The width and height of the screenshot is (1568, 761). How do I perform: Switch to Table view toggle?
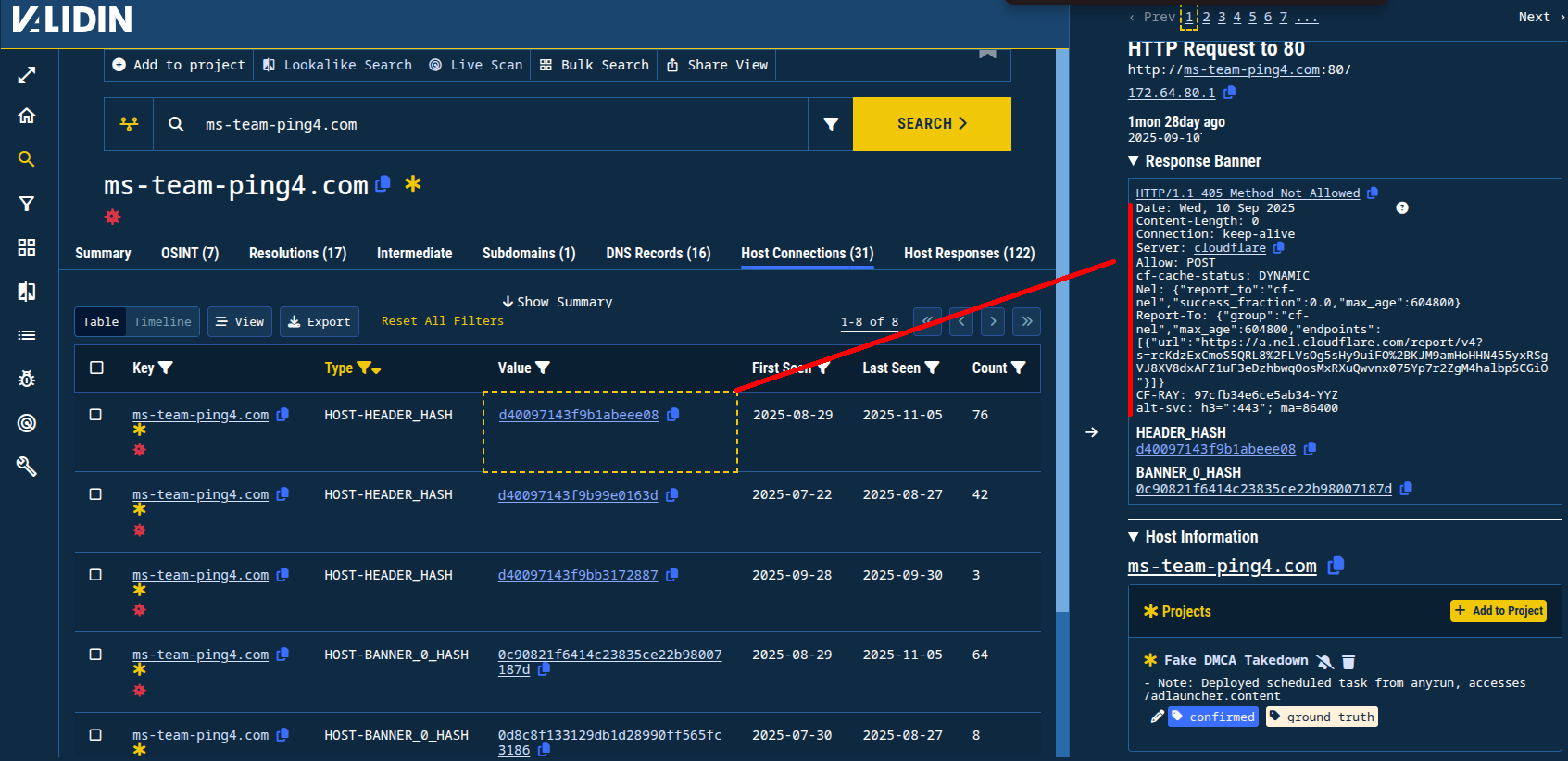point(101,321)
